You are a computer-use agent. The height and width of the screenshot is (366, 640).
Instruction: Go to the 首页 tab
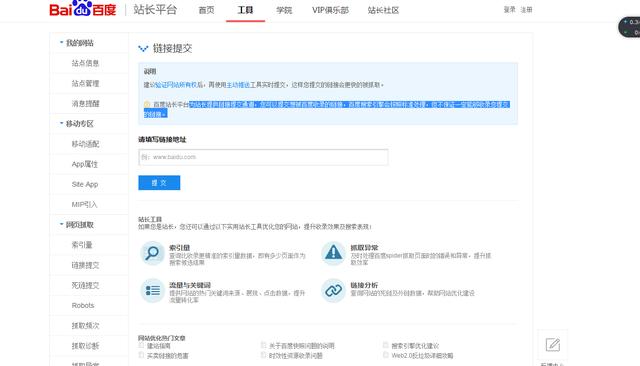(x=207, y=10)
